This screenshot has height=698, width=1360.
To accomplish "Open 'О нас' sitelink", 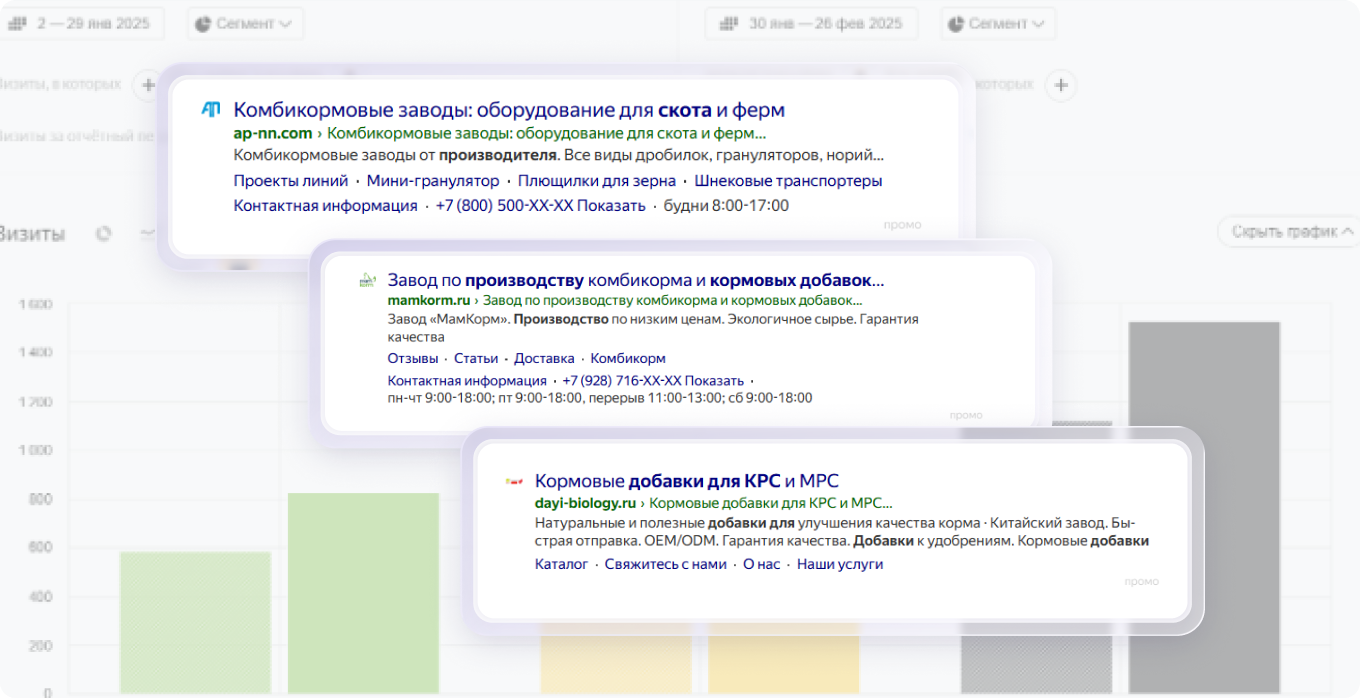I will 761,564.
